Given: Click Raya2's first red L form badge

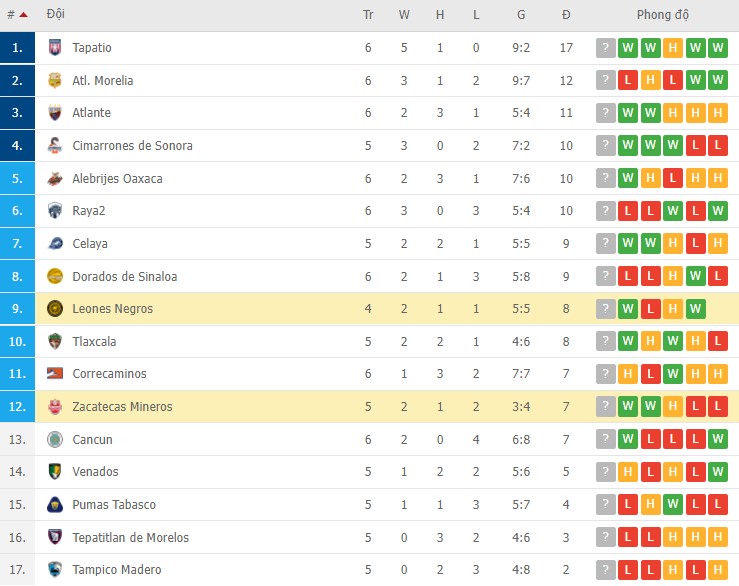Looking at the screenshot, I should tap(628, 211).
